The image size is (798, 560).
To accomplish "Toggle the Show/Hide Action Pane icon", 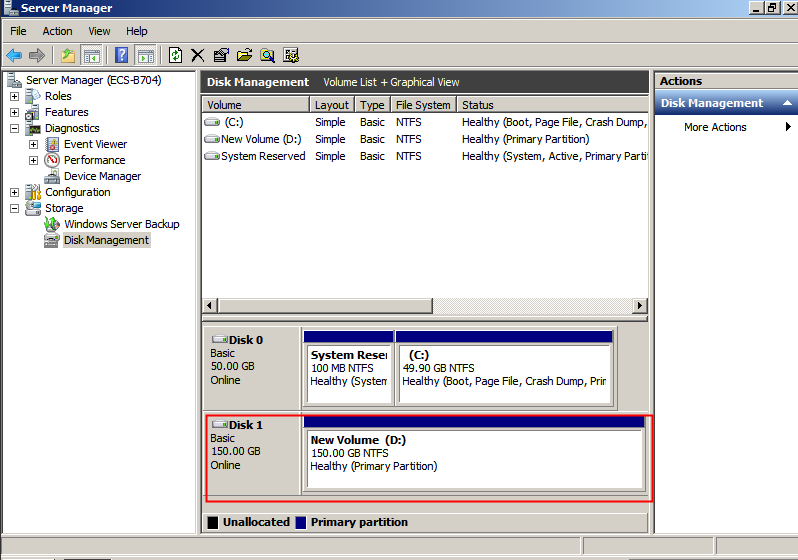I will pyautogui.click(x=146, y=55).
